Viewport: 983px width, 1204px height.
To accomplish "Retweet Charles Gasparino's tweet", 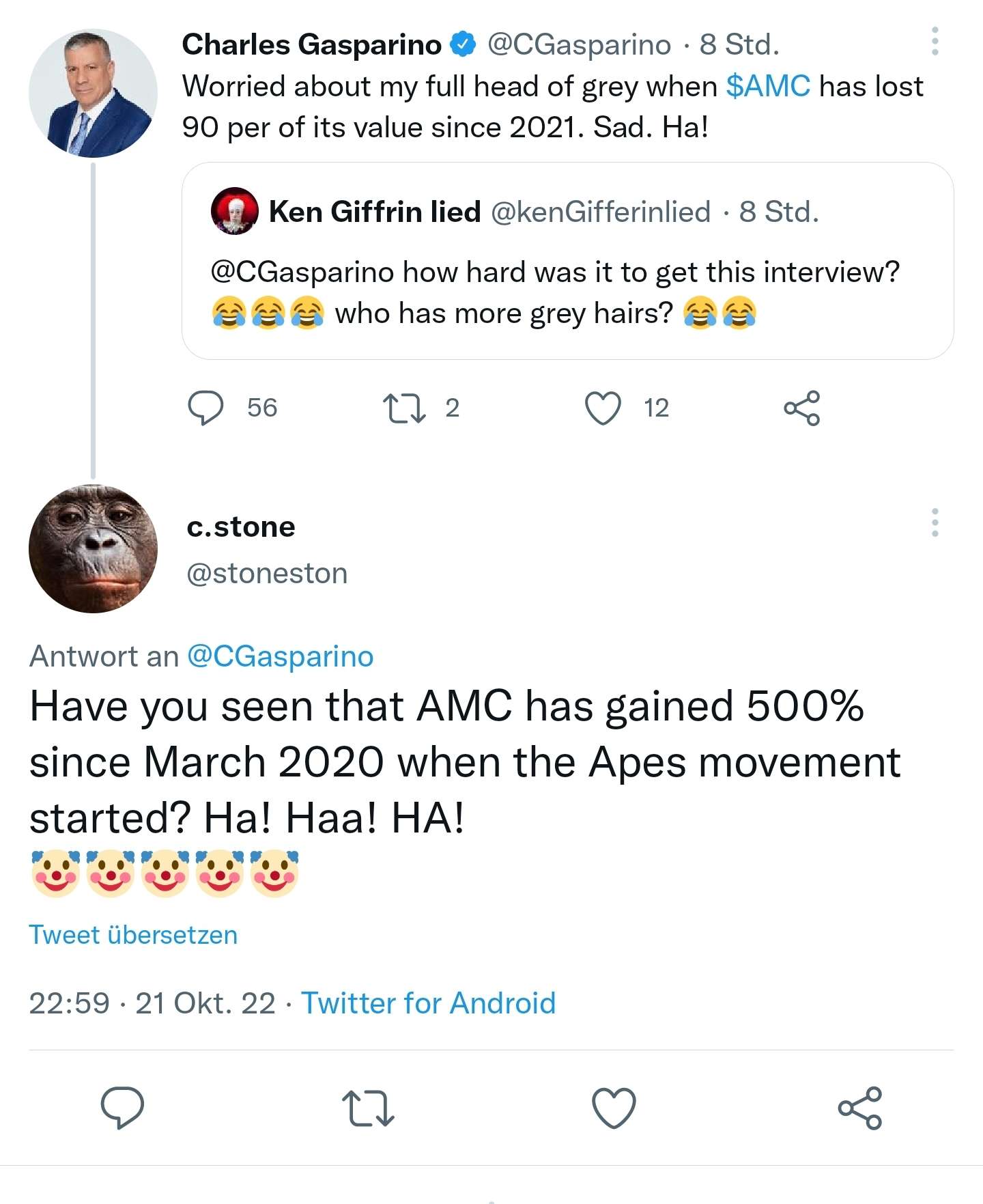I will (405, 408).
